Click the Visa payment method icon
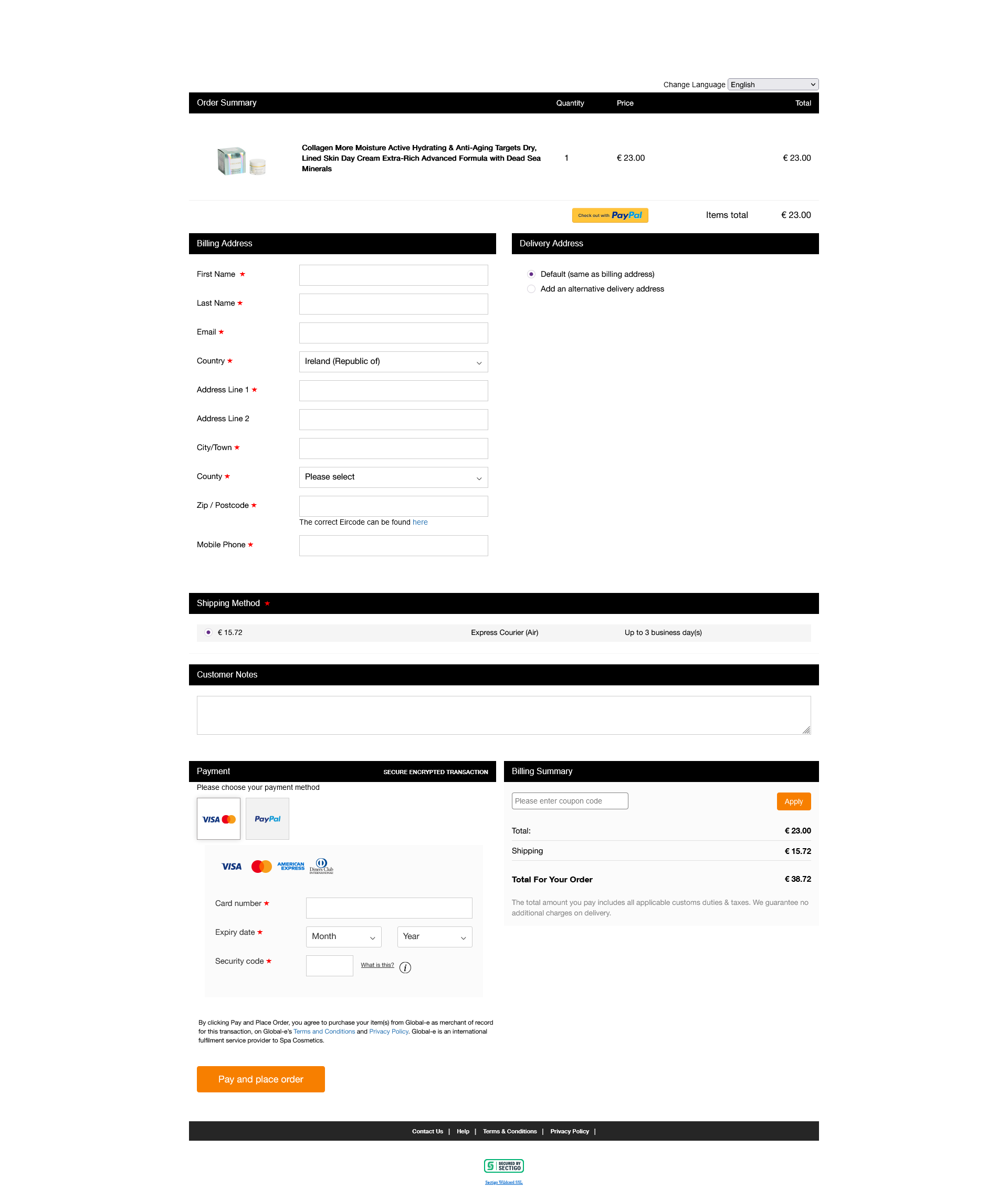1008x1199 pixels. click(x=218, y=819)
